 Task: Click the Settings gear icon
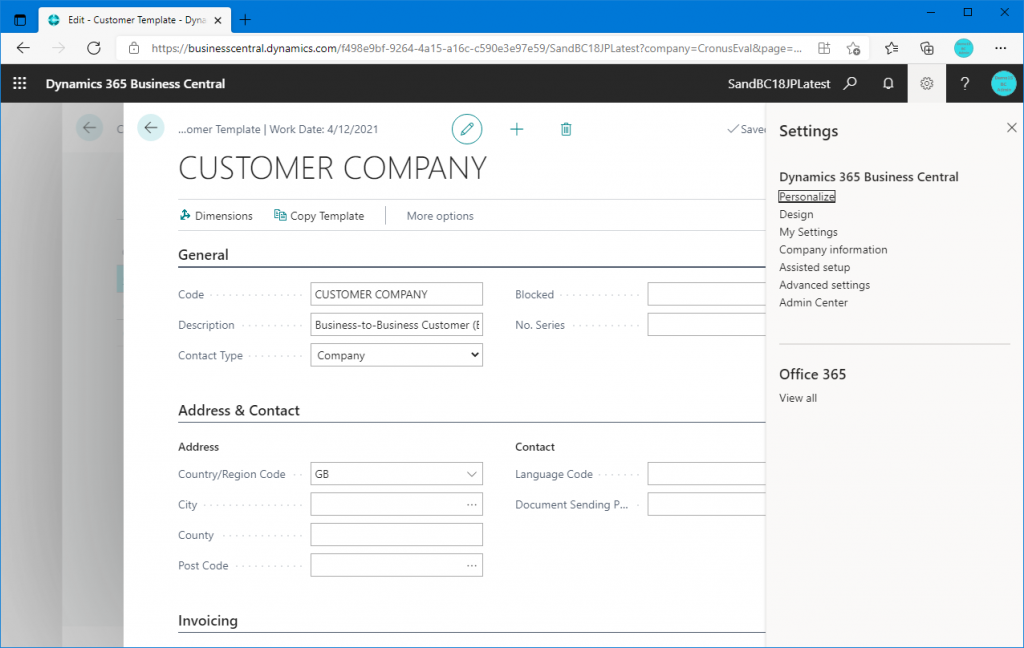[x=927, y=84]
